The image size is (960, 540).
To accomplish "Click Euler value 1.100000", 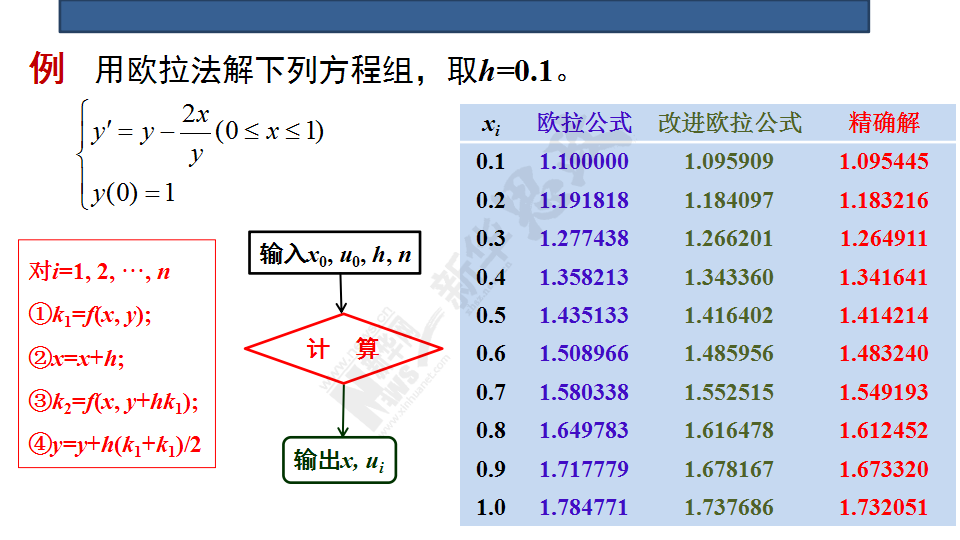I will tap(584, 162).
